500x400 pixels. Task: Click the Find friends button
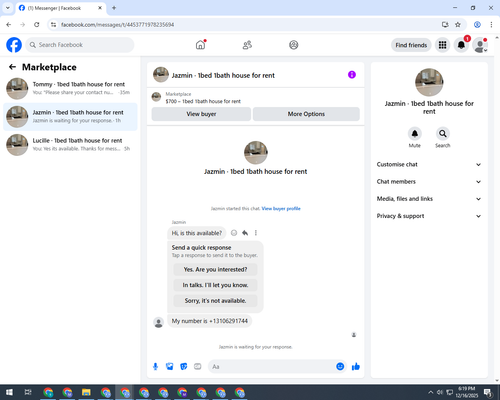click(411, 45)
